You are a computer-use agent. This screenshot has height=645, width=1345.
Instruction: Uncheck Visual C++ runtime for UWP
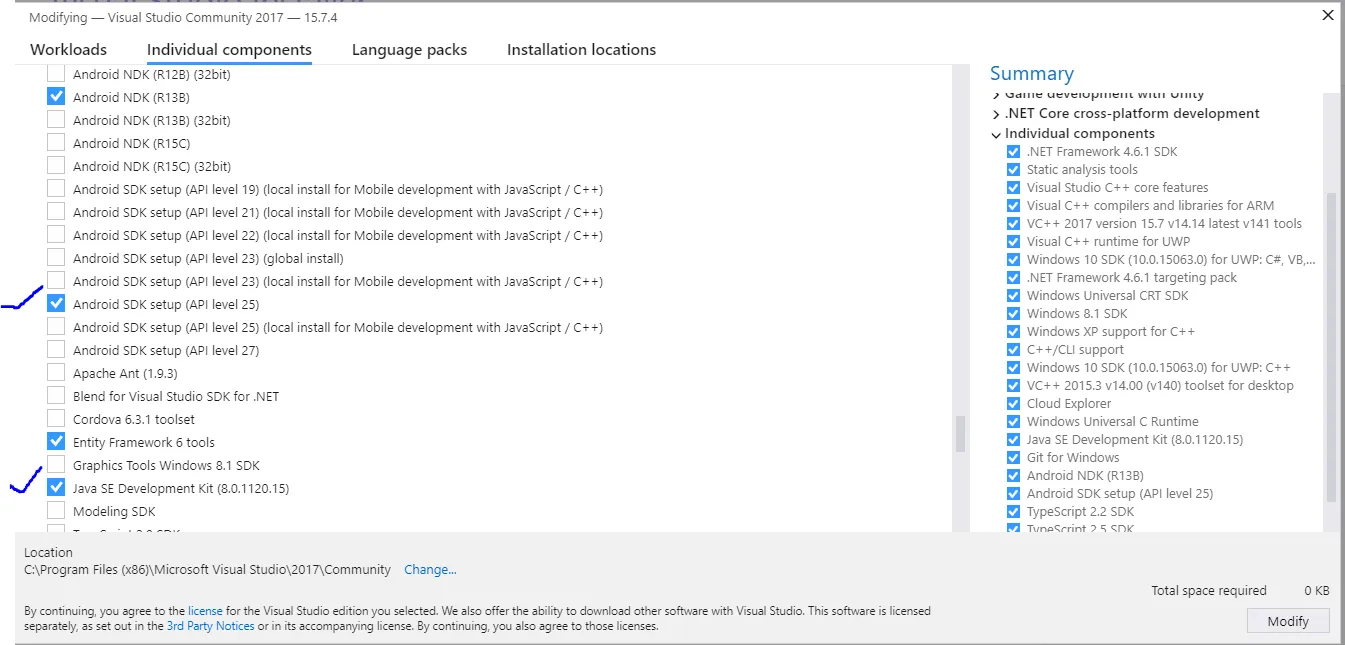coord(1013,242)
